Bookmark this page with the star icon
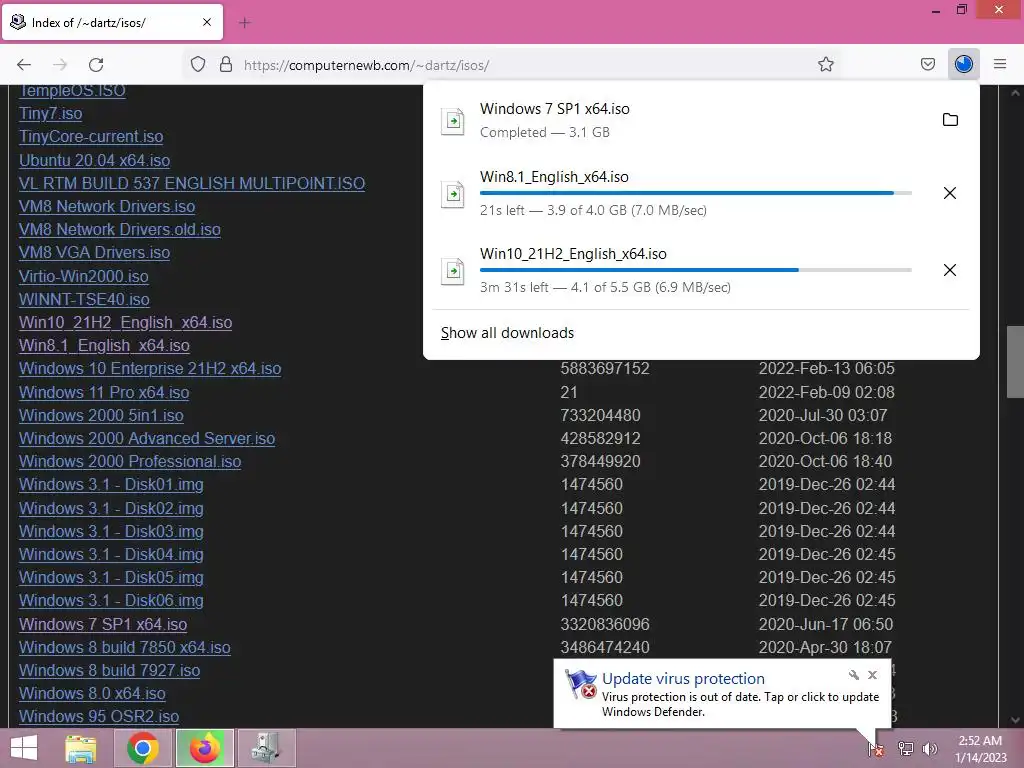This screenshot has width=1024, height=768. [x=825, y=65]
